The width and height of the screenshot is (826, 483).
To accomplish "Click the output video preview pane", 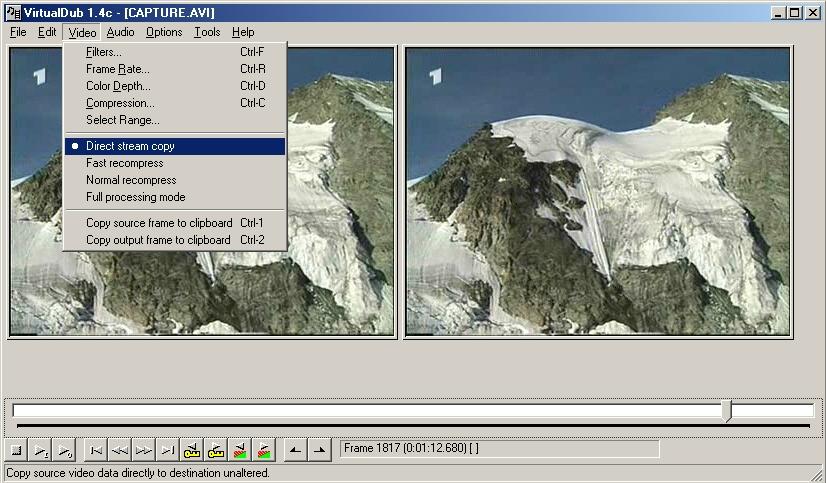I will [x=598, y=191].
